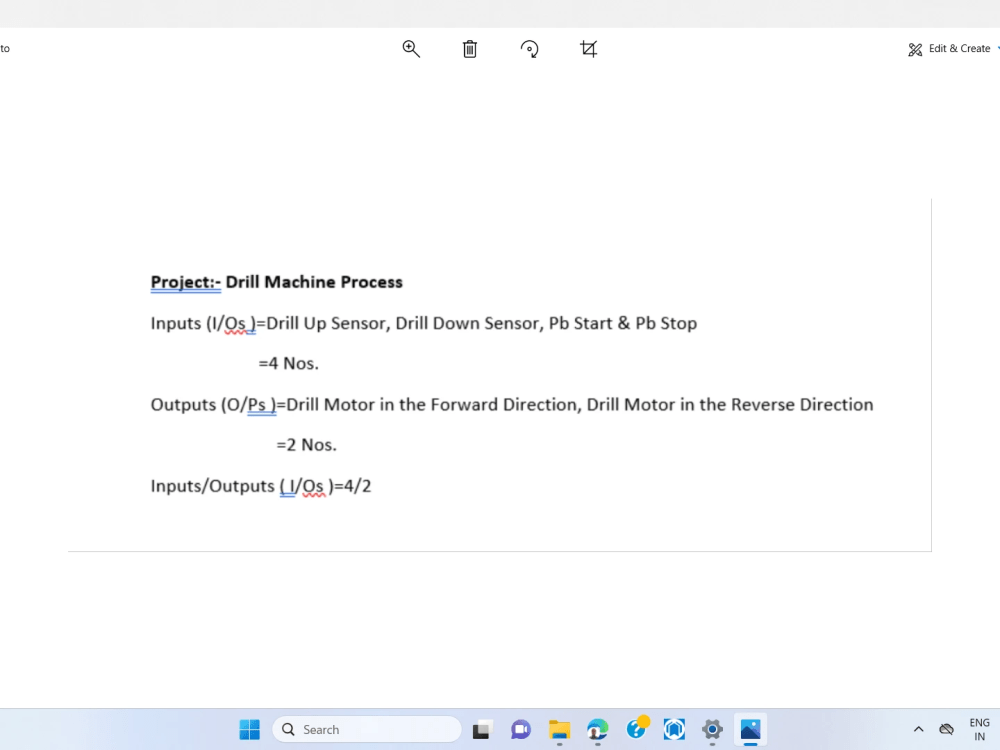The width and height of the screenshot is (1000, 750).
Task: Click the Edit & Create scissors icon
Action: (914, 48)
